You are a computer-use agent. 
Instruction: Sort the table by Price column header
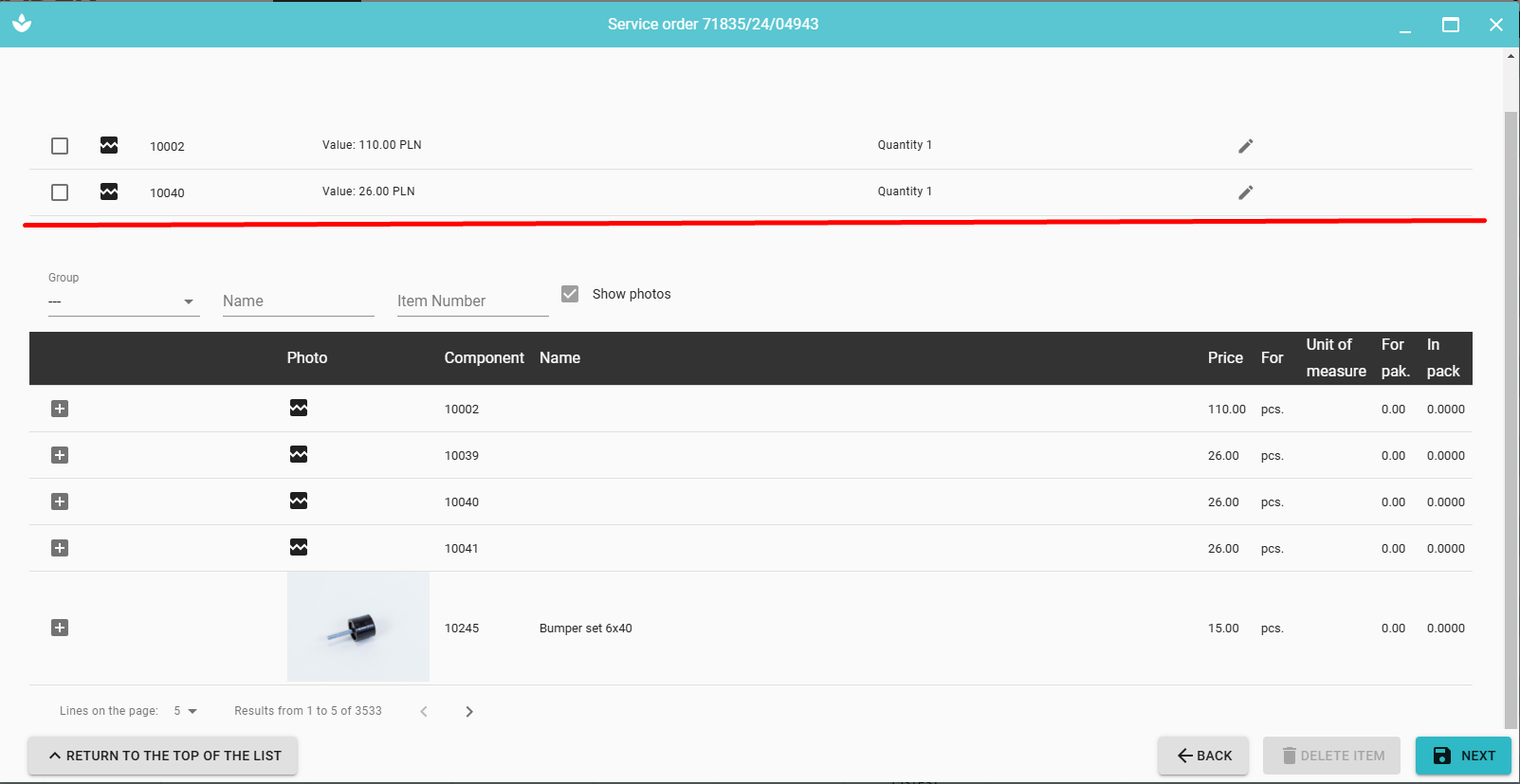tap(1224, 357)
